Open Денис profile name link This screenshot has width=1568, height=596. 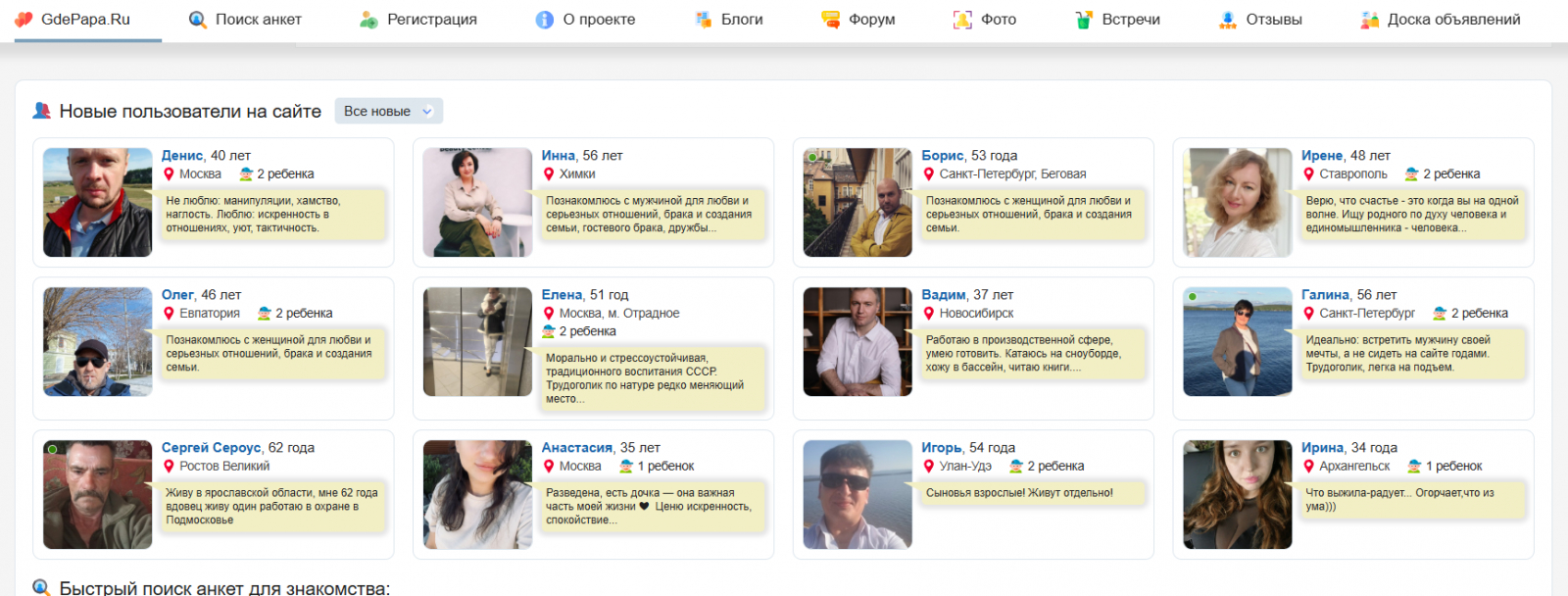(182, 156)
